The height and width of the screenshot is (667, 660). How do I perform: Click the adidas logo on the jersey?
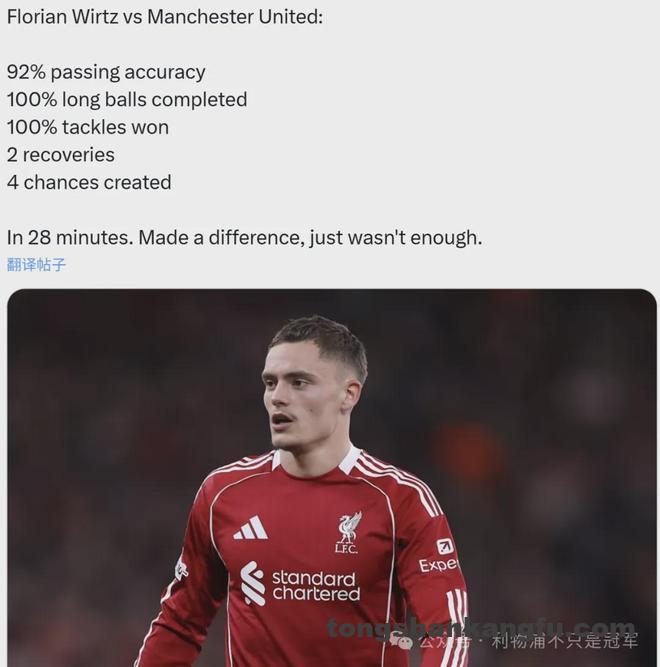251,528
